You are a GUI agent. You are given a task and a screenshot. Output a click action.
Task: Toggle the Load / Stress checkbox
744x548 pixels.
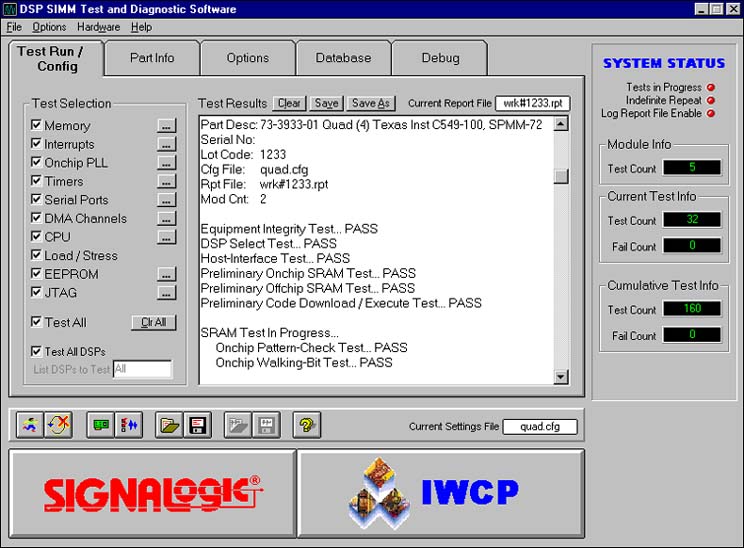pyautogui.click(x=36, y=255)
